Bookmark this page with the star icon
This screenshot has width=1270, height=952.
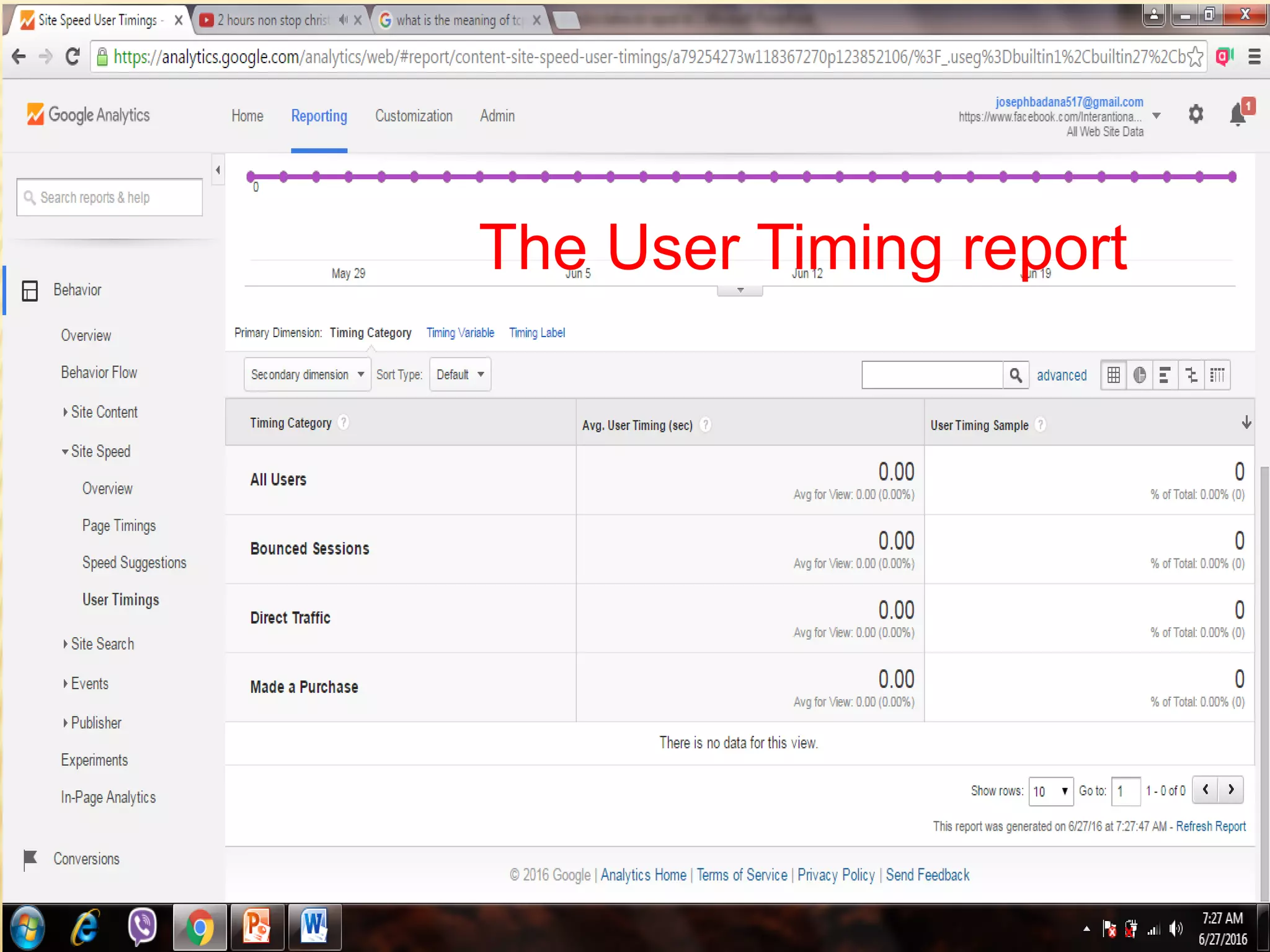point(1196,57)
